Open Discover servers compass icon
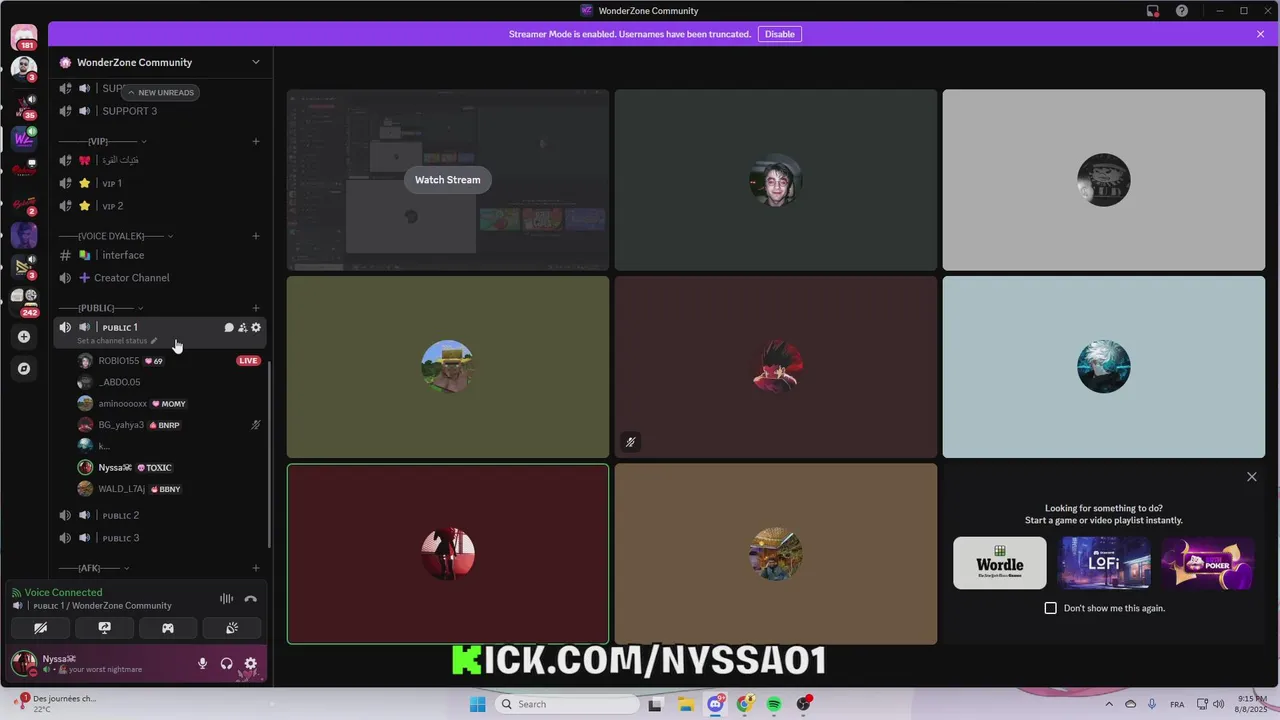The image size is (1280, 720). click(x=24, y=368)
